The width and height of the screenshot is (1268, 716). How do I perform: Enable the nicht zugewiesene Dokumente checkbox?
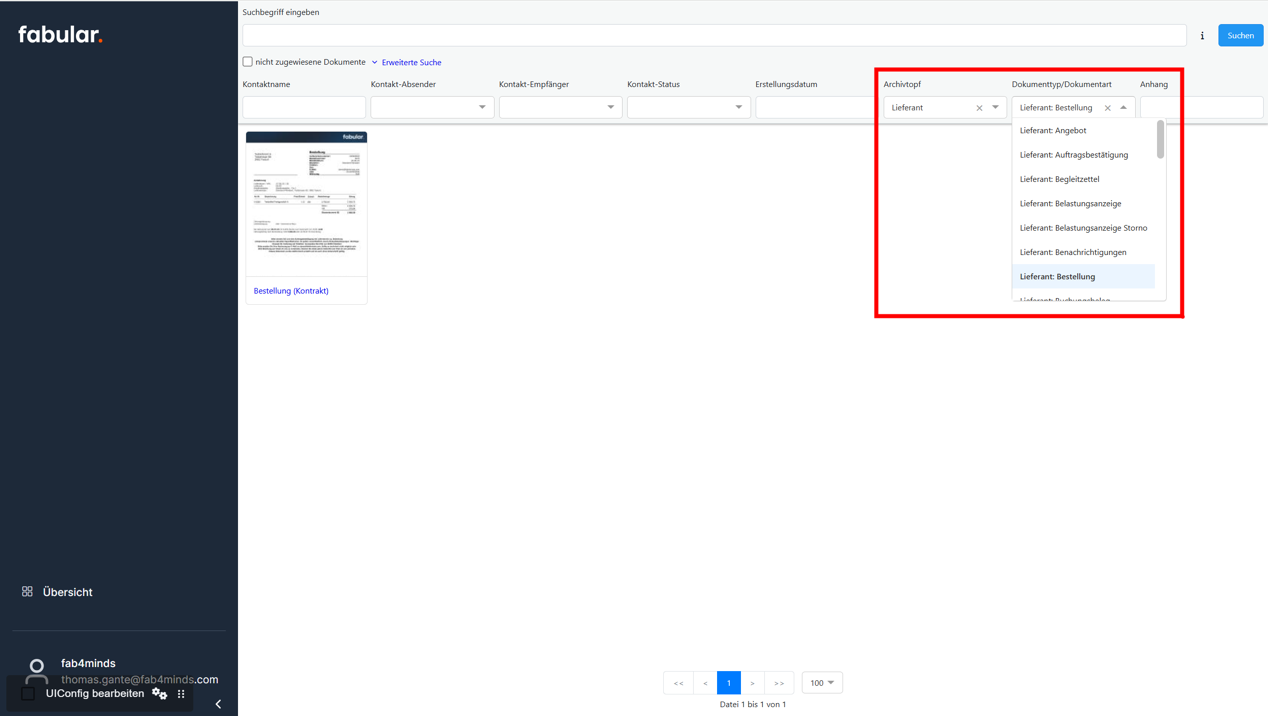tap(247, 61)
